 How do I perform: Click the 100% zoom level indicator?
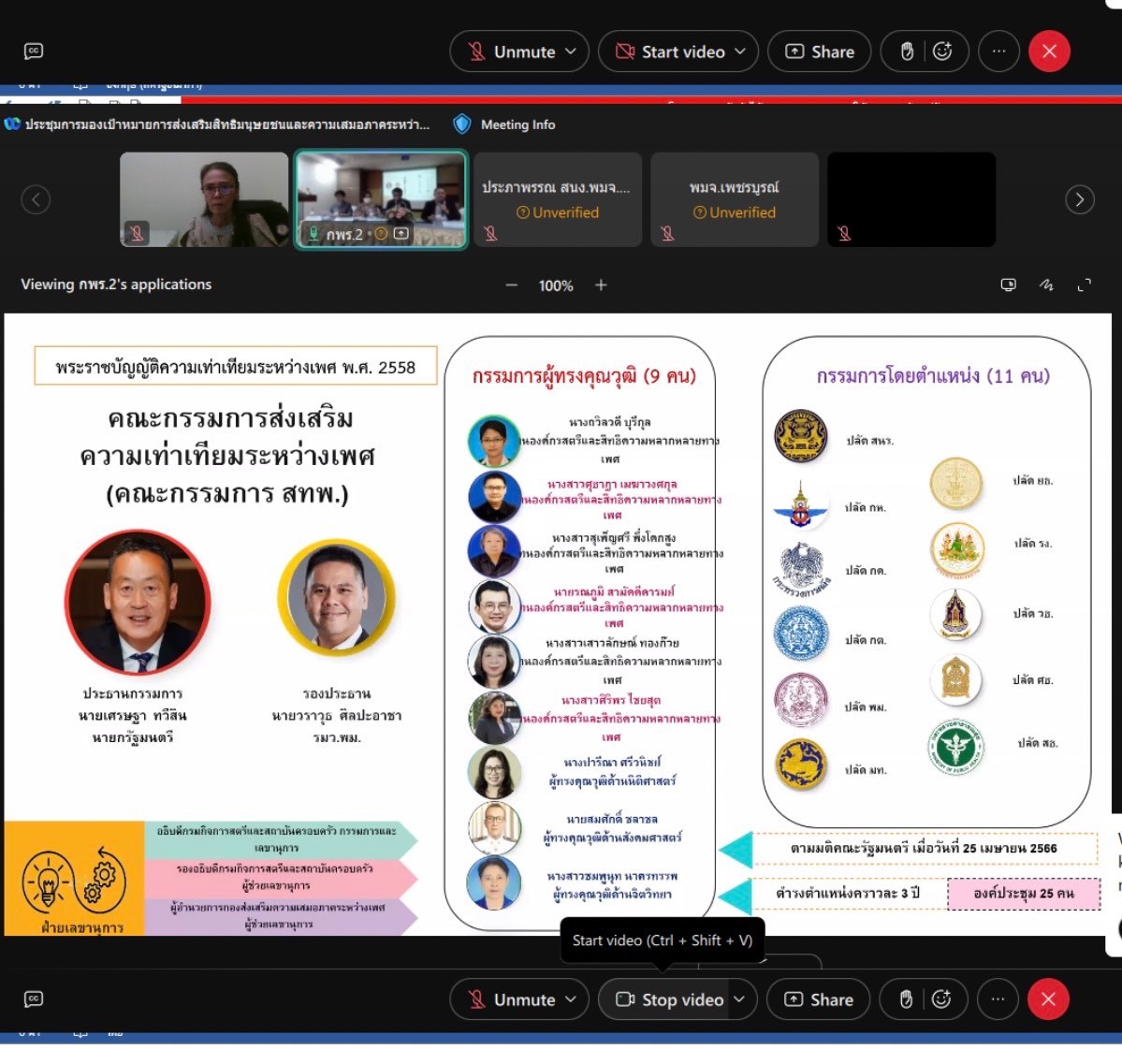(x=556, y=285)
